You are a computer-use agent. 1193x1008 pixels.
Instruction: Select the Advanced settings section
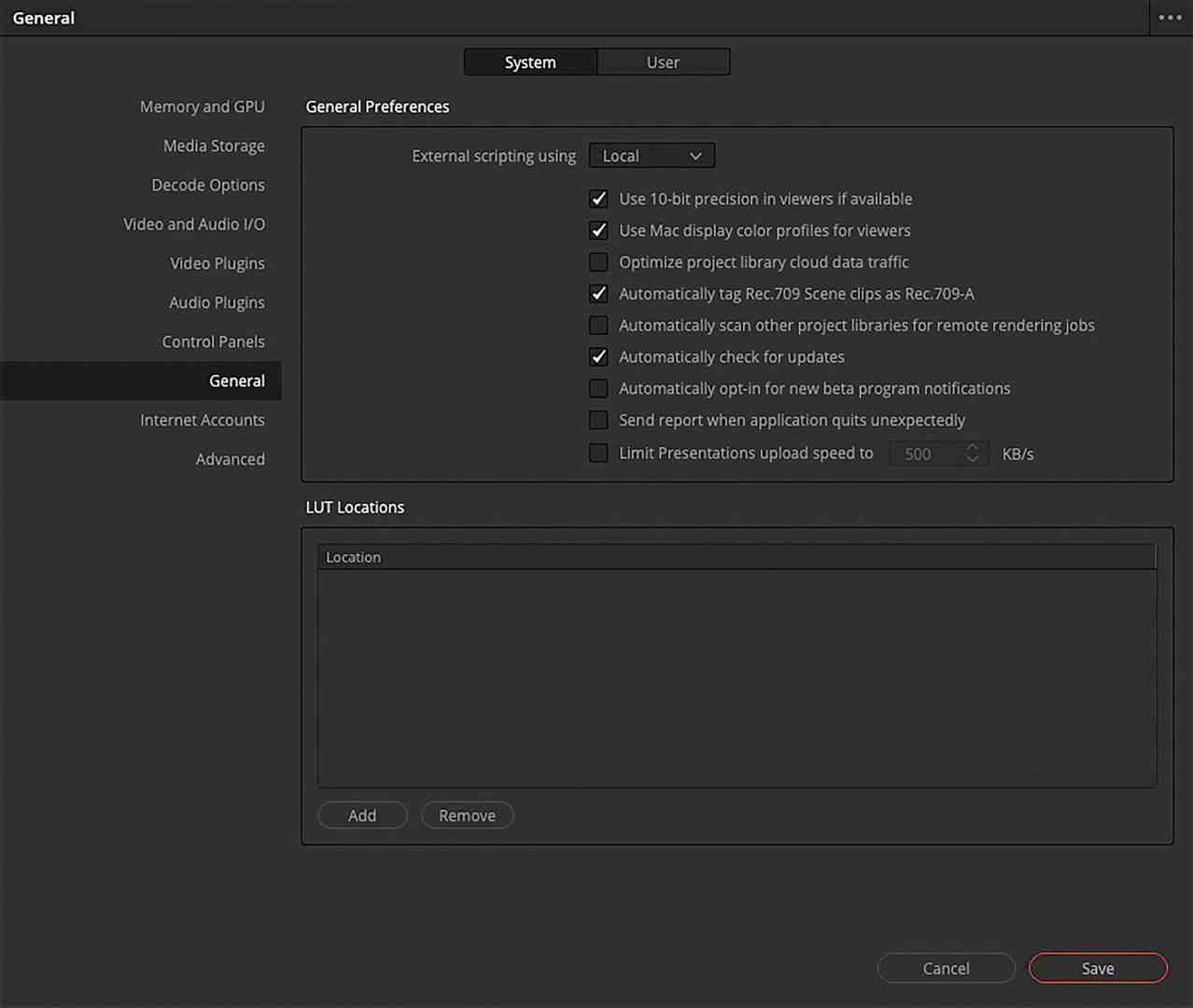230,459
